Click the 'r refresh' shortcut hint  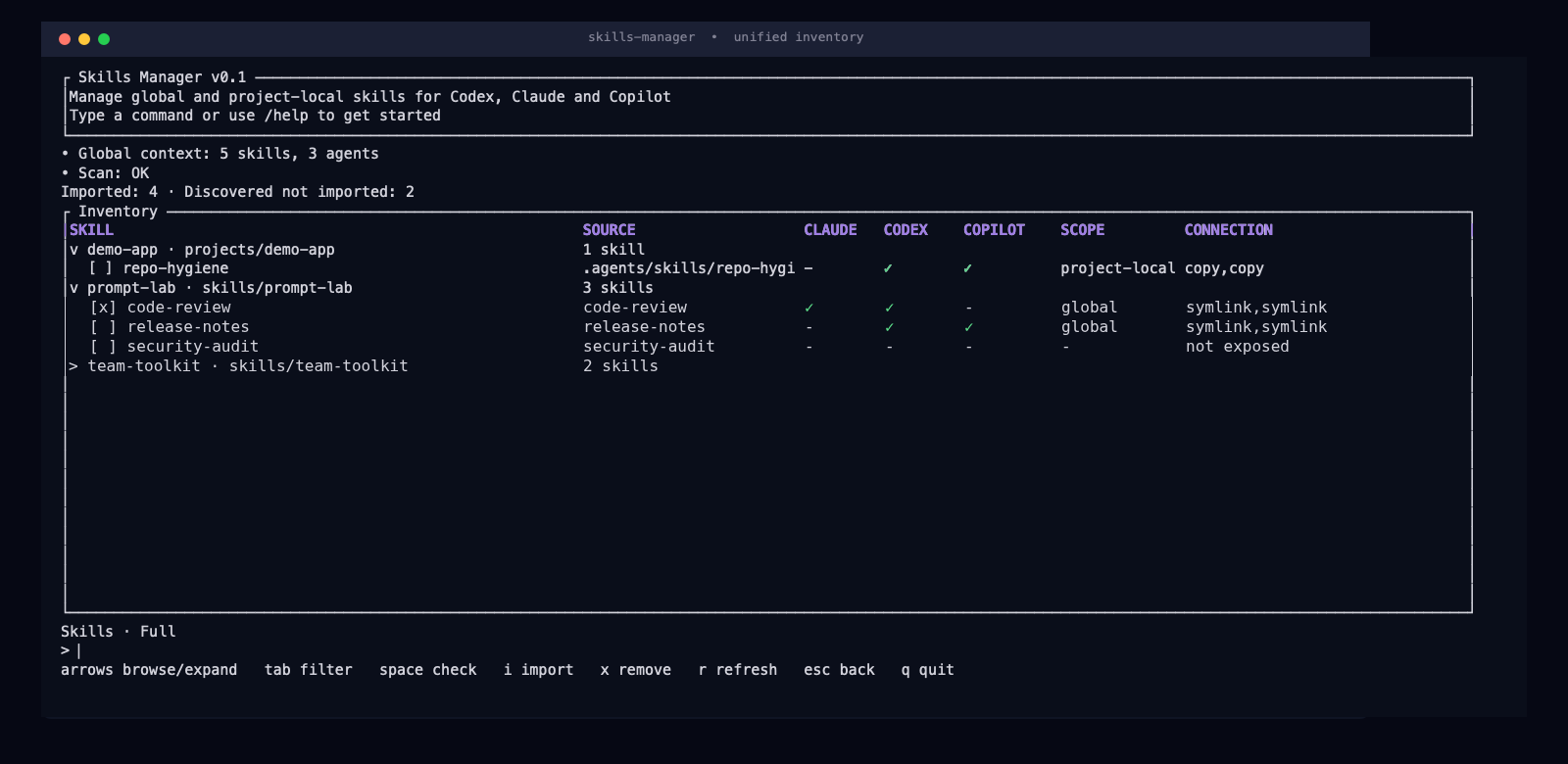point(737,670)
